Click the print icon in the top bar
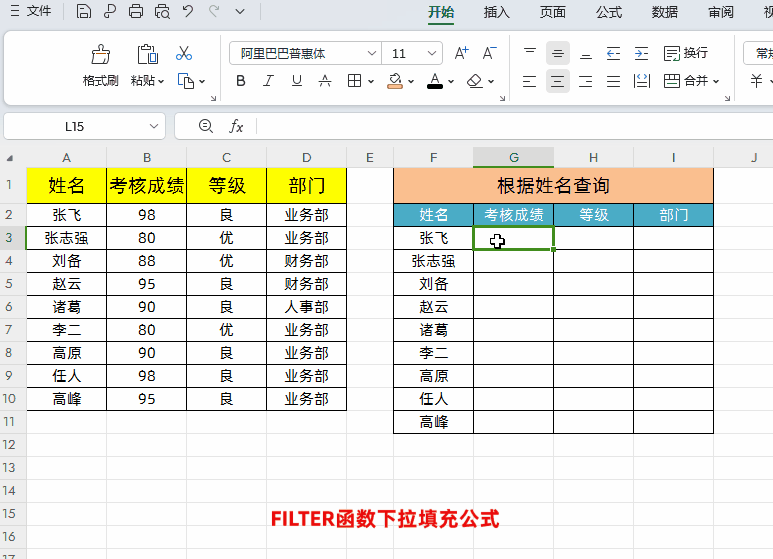This screenshot has width=773, height=559. pos(136,12)
